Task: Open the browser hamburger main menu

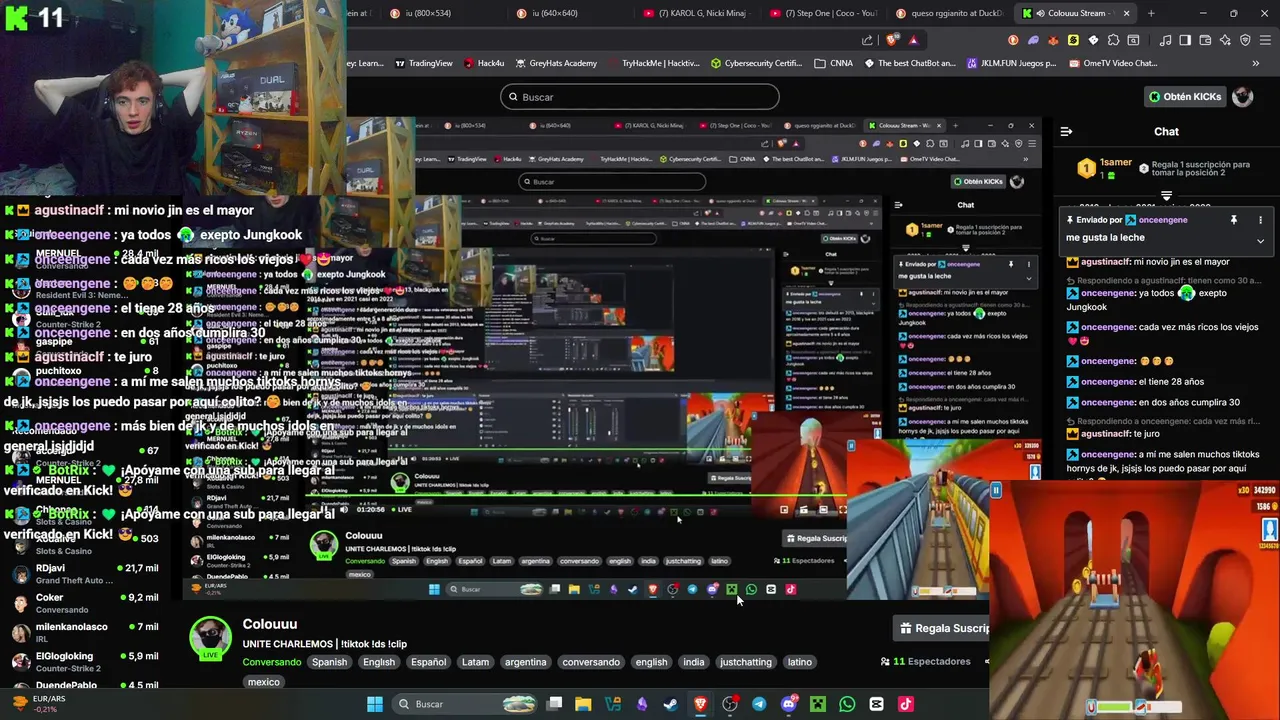Action: click(1265, 40)
